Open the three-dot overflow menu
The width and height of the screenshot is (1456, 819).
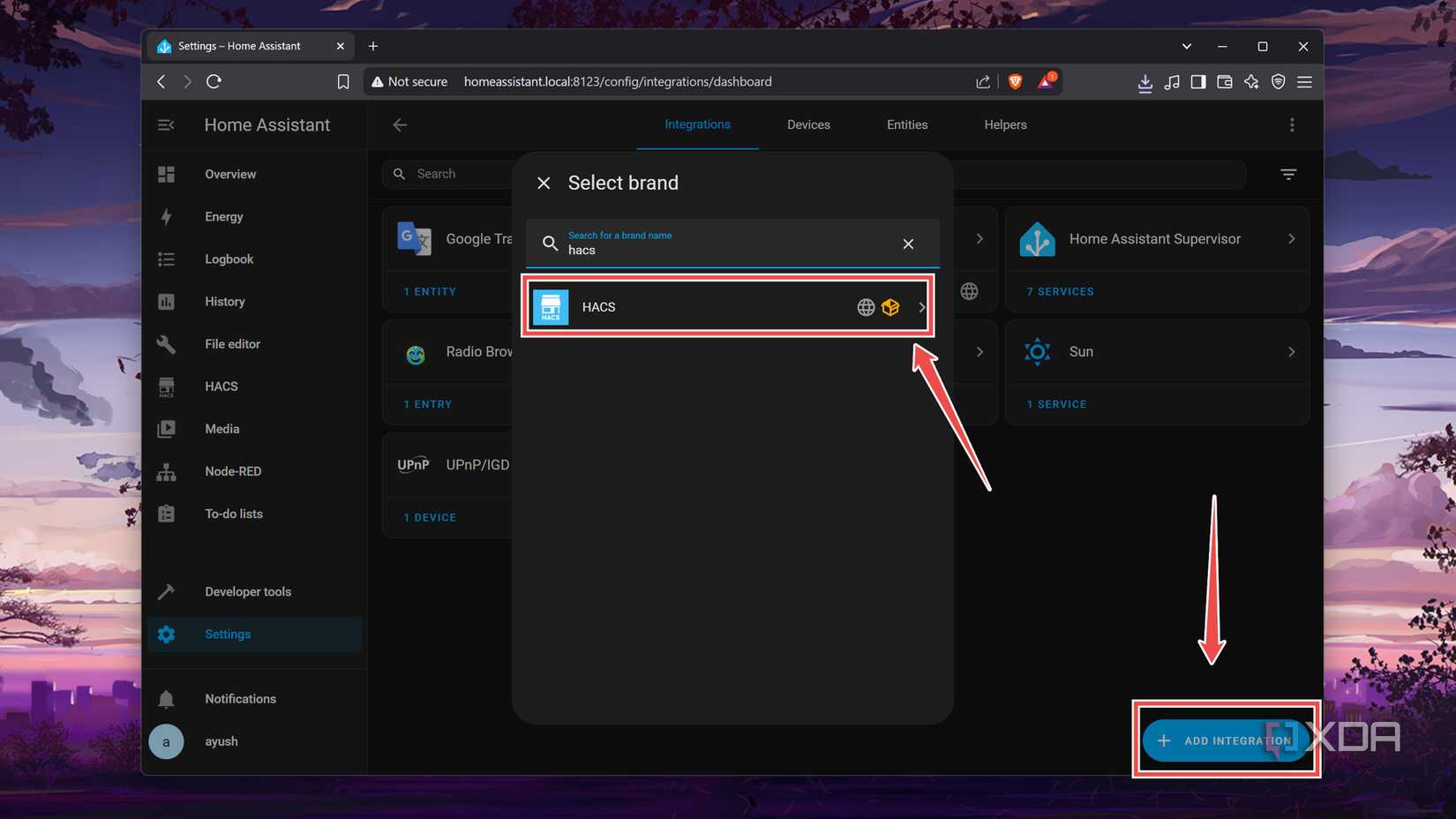(1292, 125)
